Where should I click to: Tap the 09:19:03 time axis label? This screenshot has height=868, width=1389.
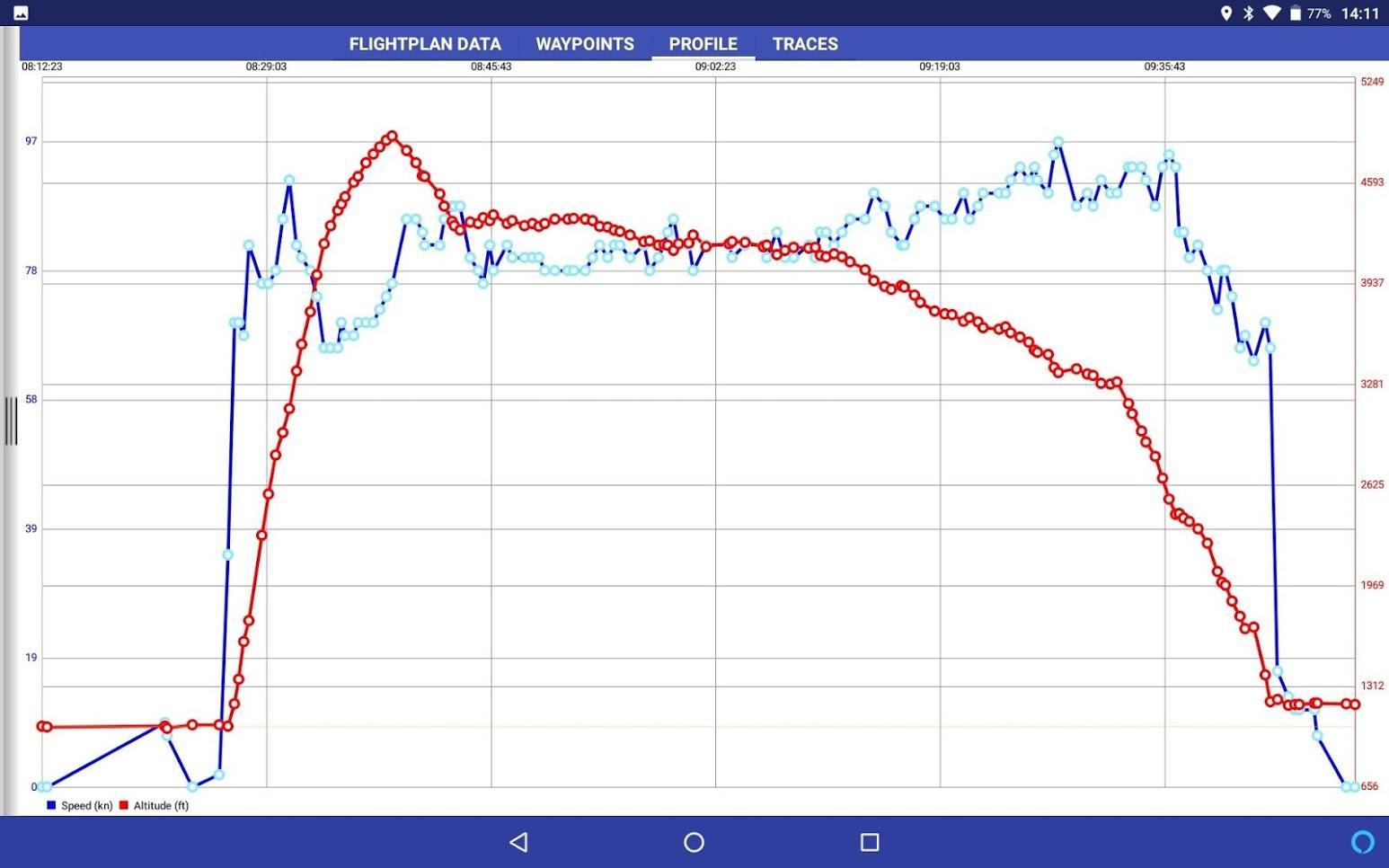940,66
